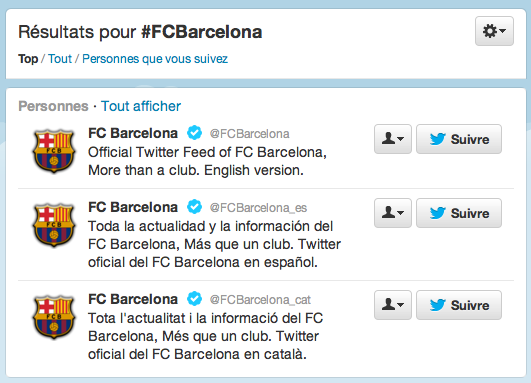Show Personnes que vous suivez results
This screenshot has height=383, width=531.
pos(155,59)
